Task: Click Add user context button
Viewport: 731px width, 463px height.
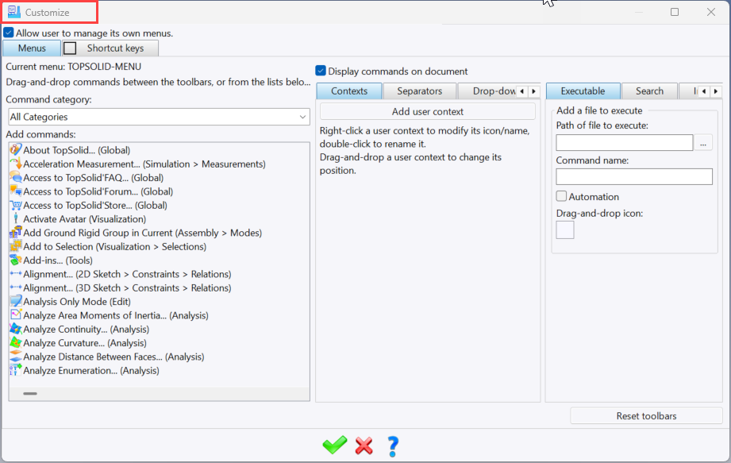Action: (x=428, y=111)
